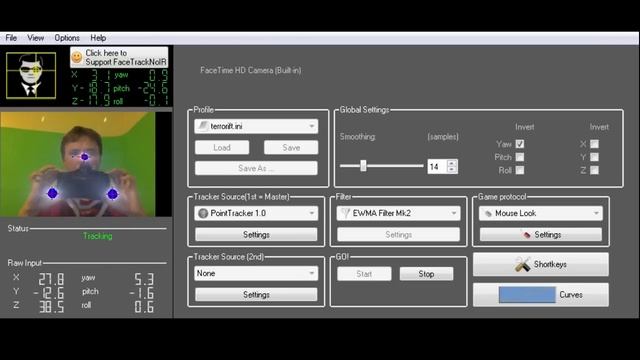Click the Load profile button
The height and width of the screenshot is (360, 640).
tap(222, 147)
